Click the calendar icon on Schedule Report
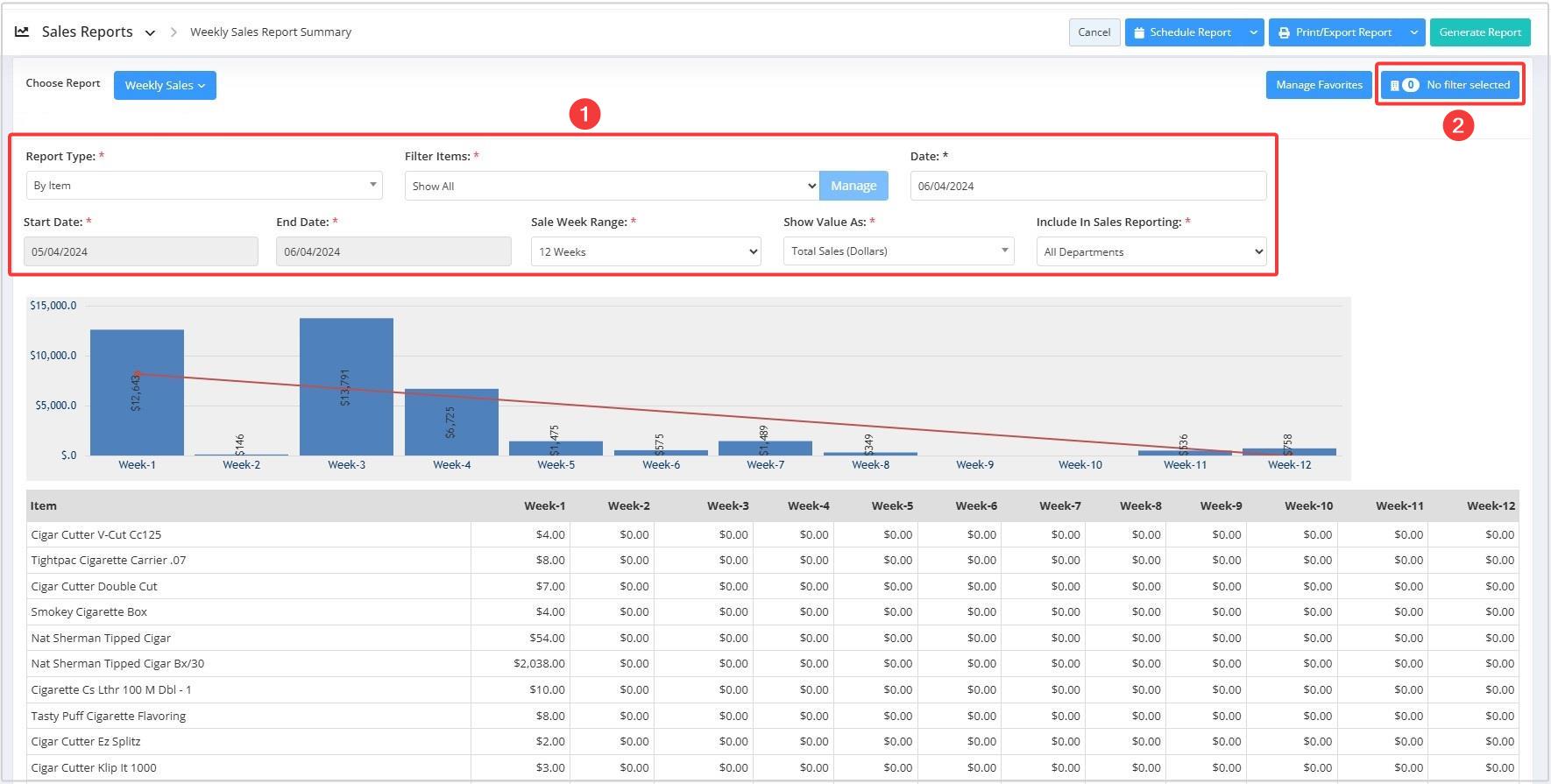Viewport: 1551px width, 784px height. pos(1139,32)
